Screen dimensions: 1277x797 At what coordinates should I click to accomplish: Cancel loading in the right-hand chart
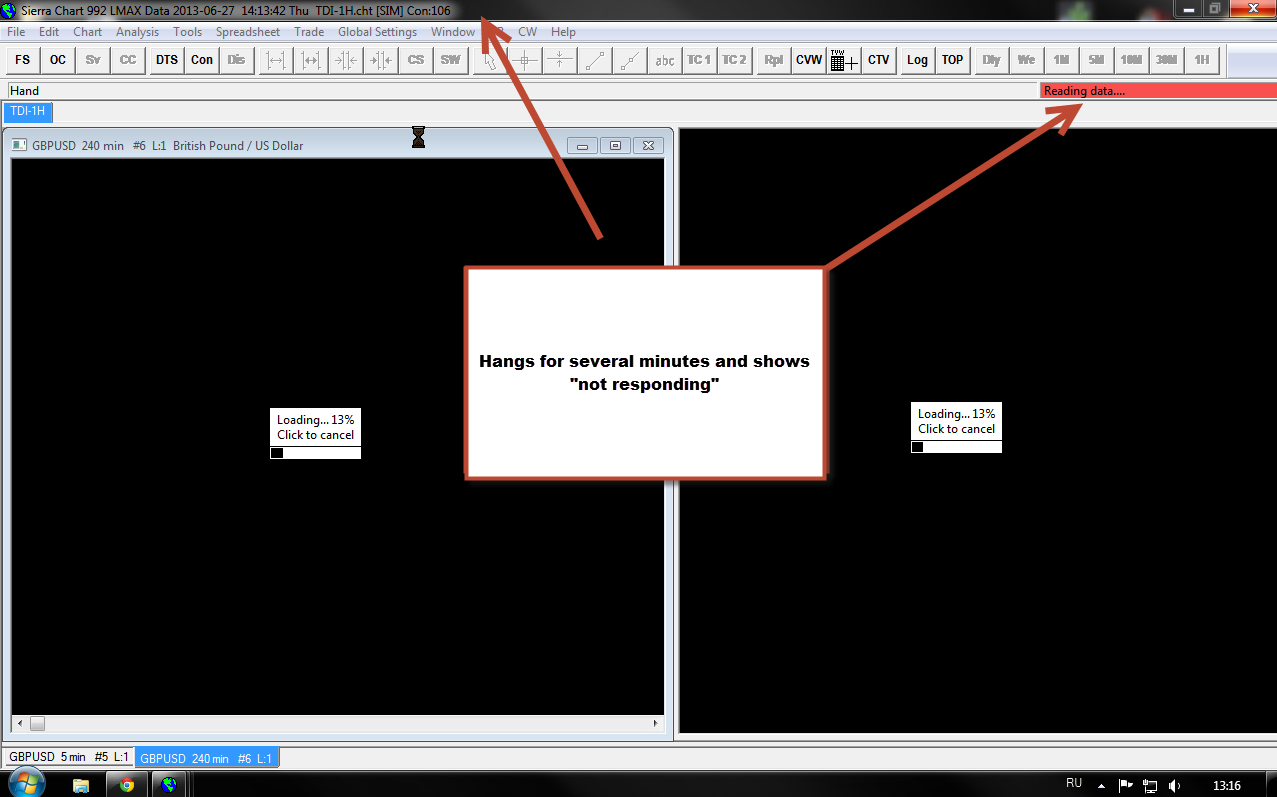pyautogui.click(x=956, y=421)
